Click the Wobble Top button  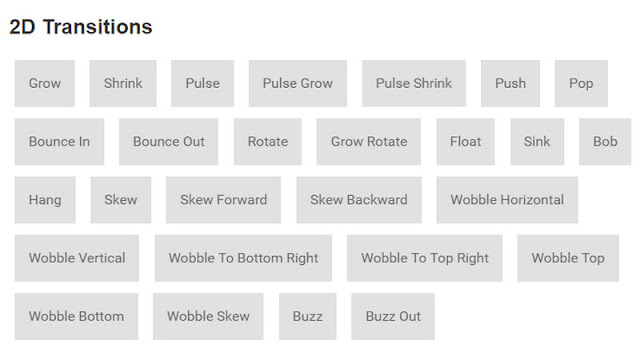click(x=568, y=258)
